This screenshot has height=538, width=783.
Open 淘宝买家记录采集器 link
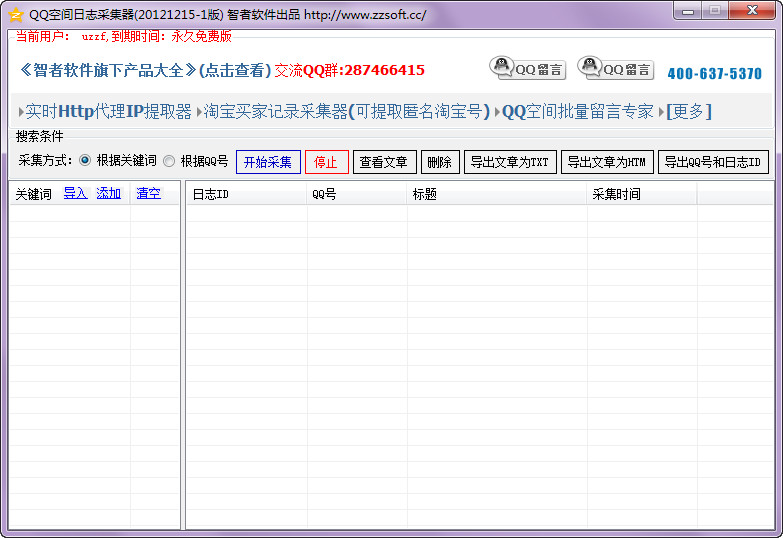click(347, 111)
